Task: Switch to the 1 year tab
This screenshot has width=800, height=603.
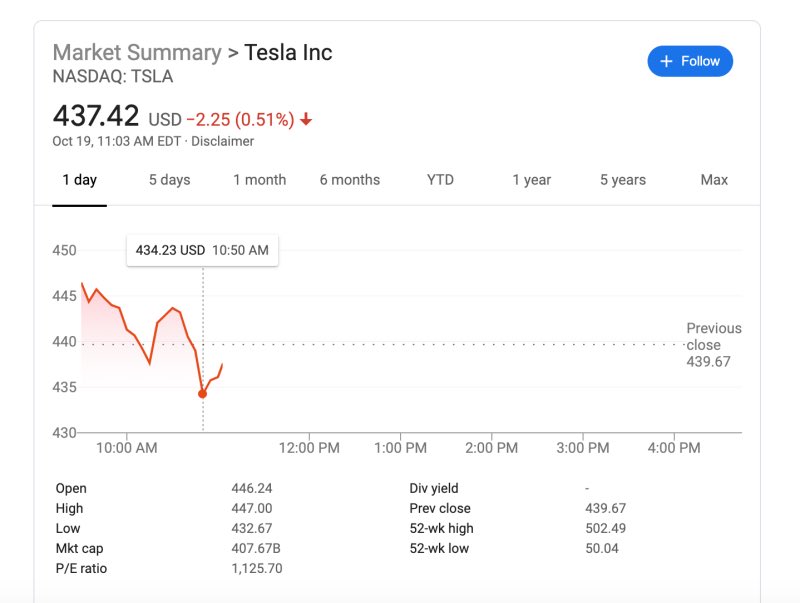Action: click(532, 180)
